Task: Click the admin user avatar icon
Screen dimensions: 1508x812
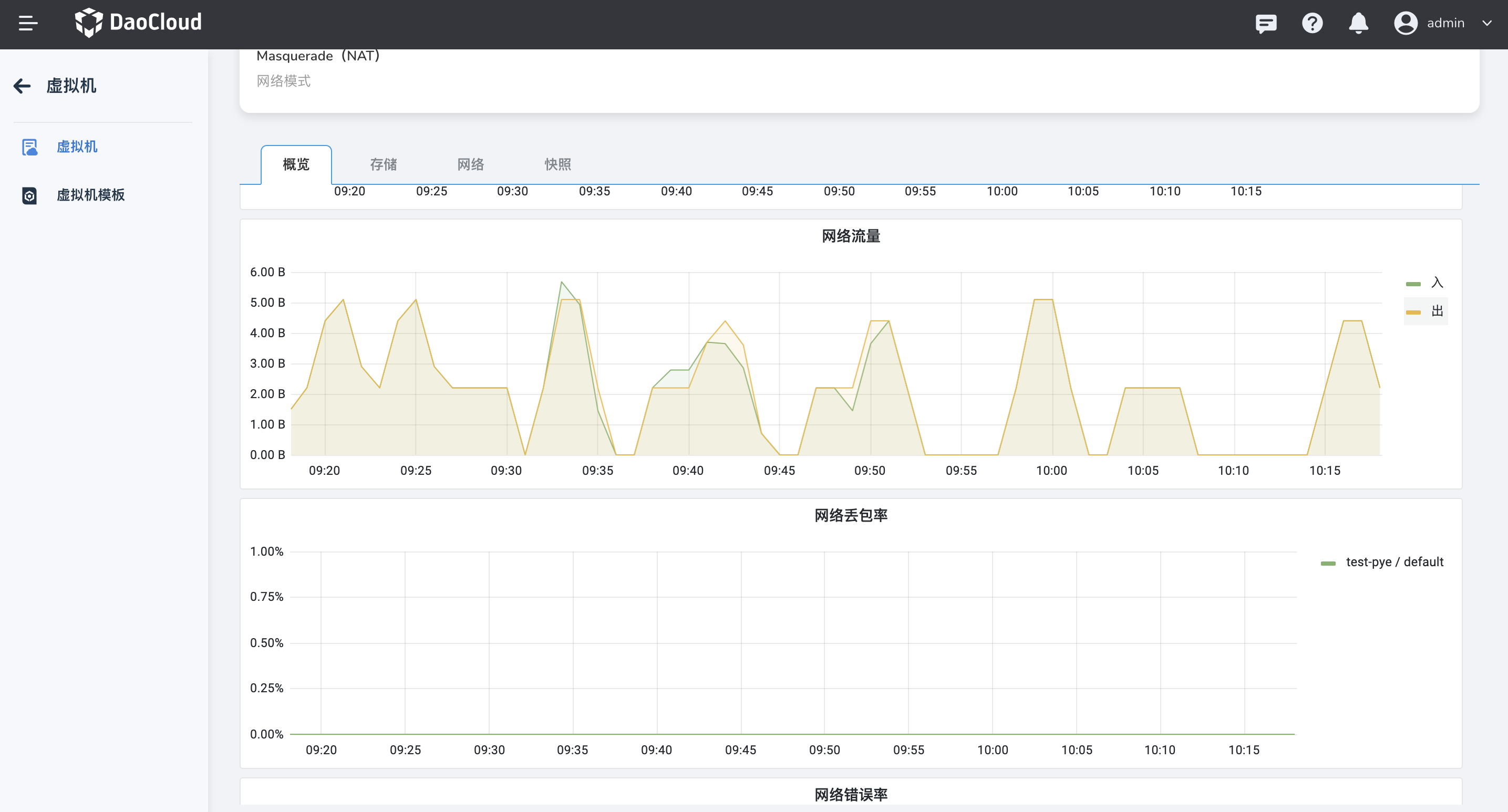Action: pos(1405,24)
